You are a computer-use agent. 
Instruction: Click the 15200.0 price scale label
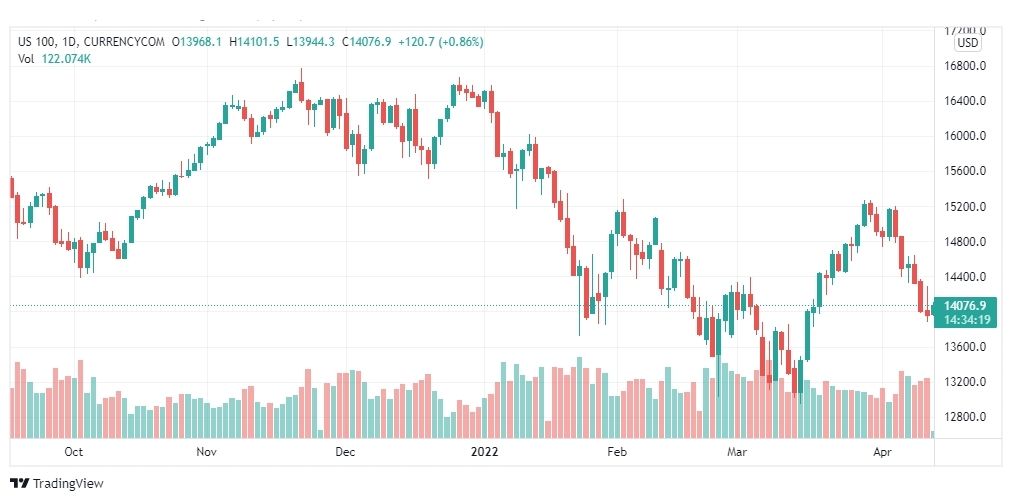pyautogui.click(x=963, y=207)
